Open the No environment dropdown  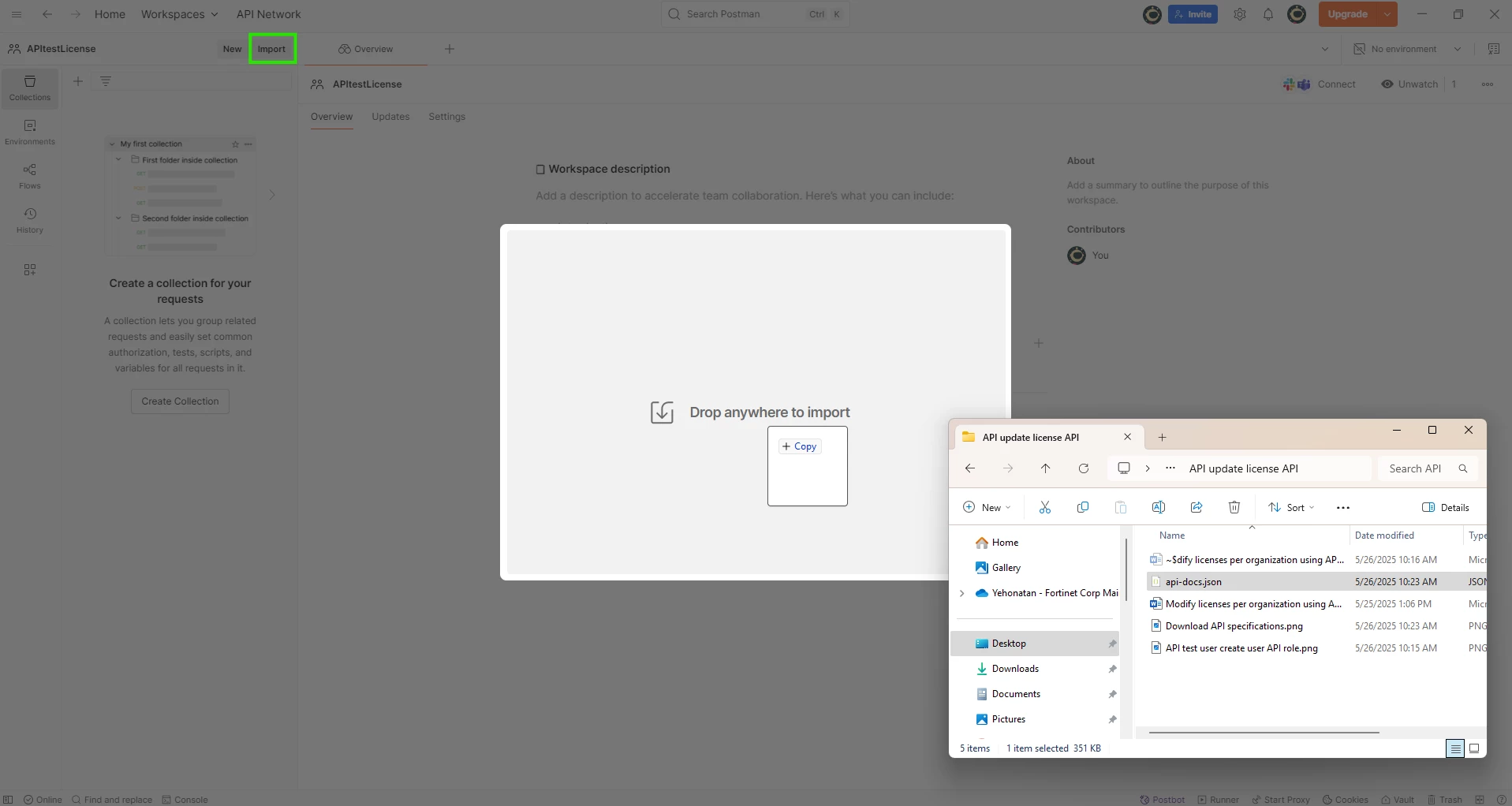[x=1408, y=49]
